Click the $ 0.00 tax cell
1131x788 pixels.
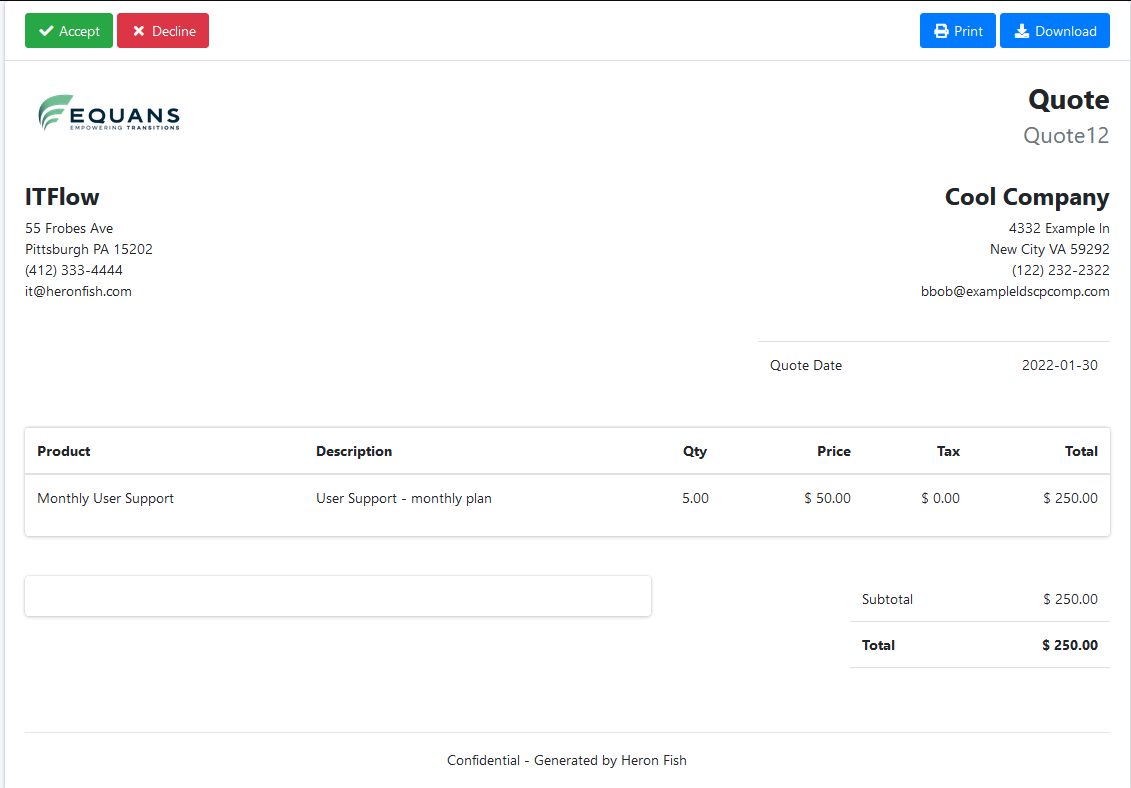(x=941, y=499)
